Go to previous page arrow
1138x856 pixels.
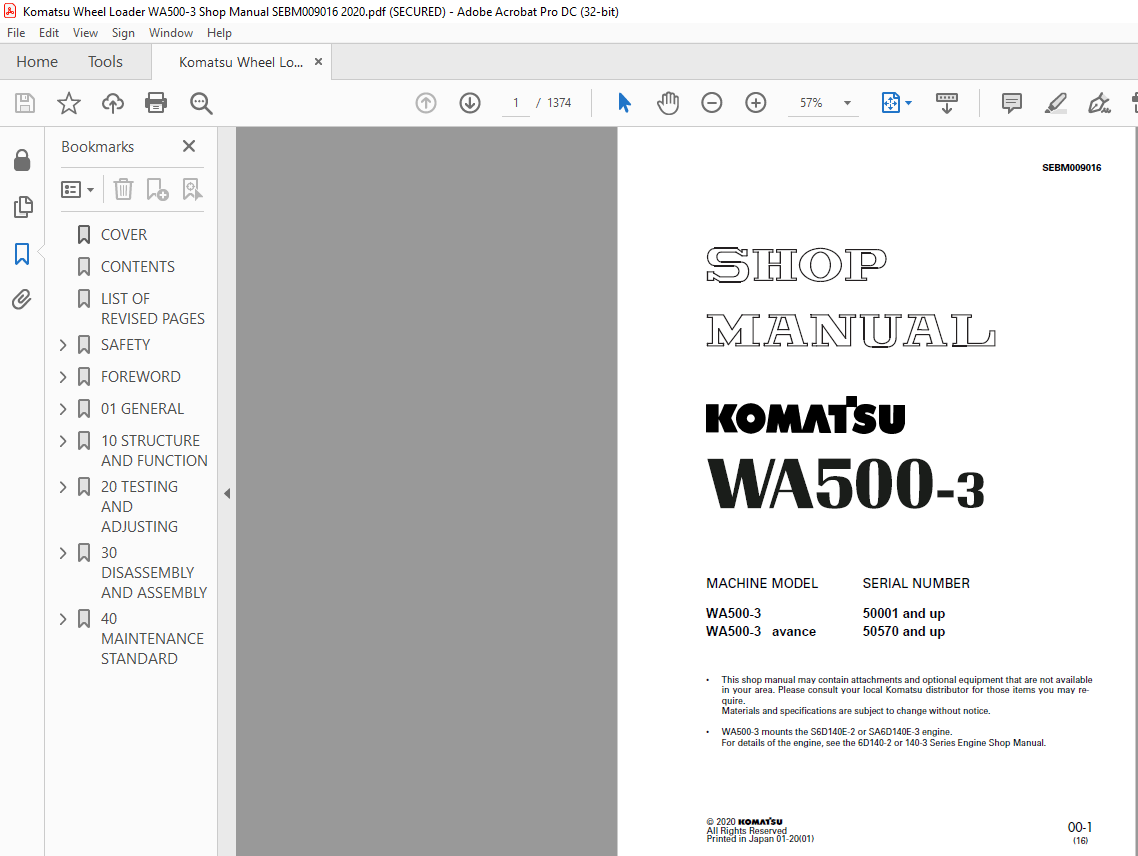click(426, 103)
